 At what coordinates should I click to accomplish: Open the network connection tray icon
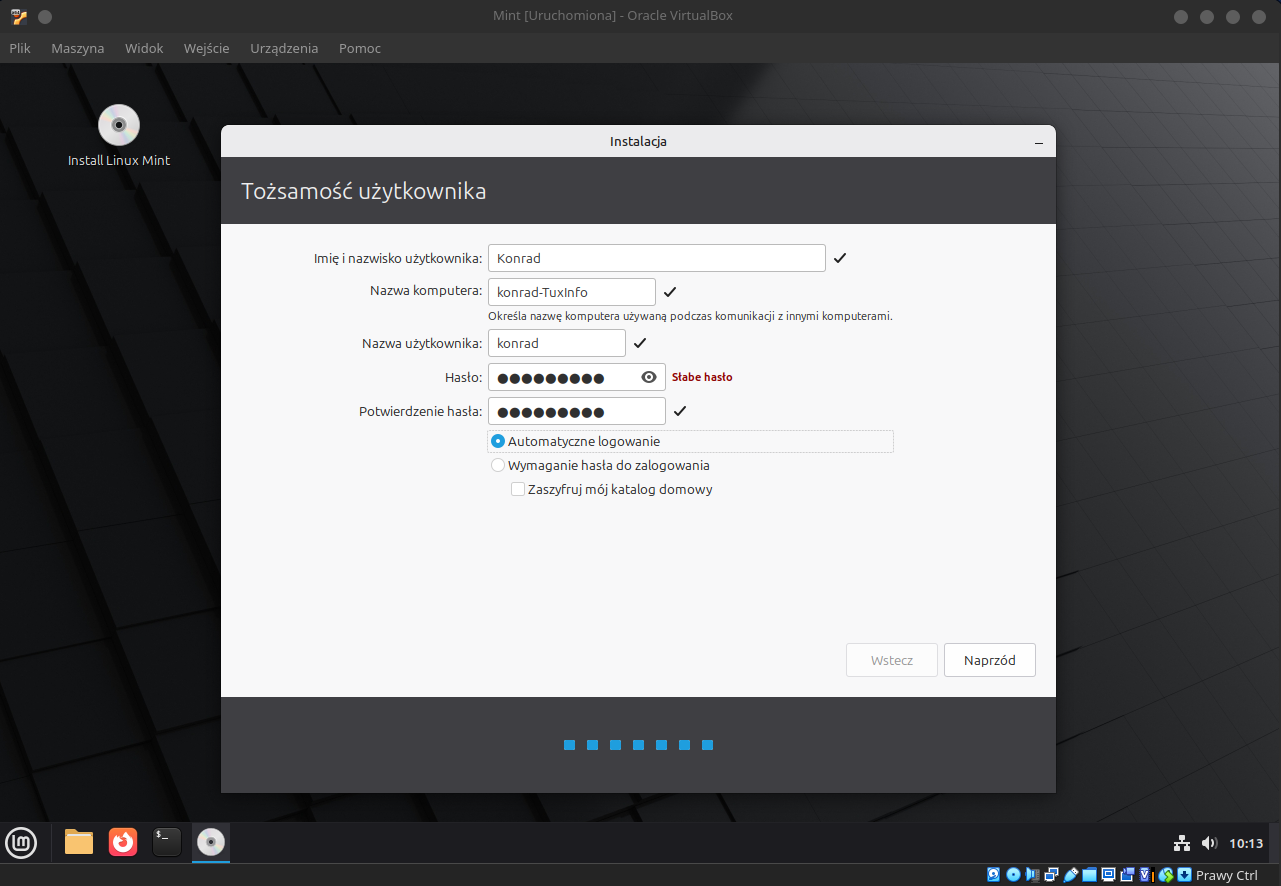click(1181, 843)
